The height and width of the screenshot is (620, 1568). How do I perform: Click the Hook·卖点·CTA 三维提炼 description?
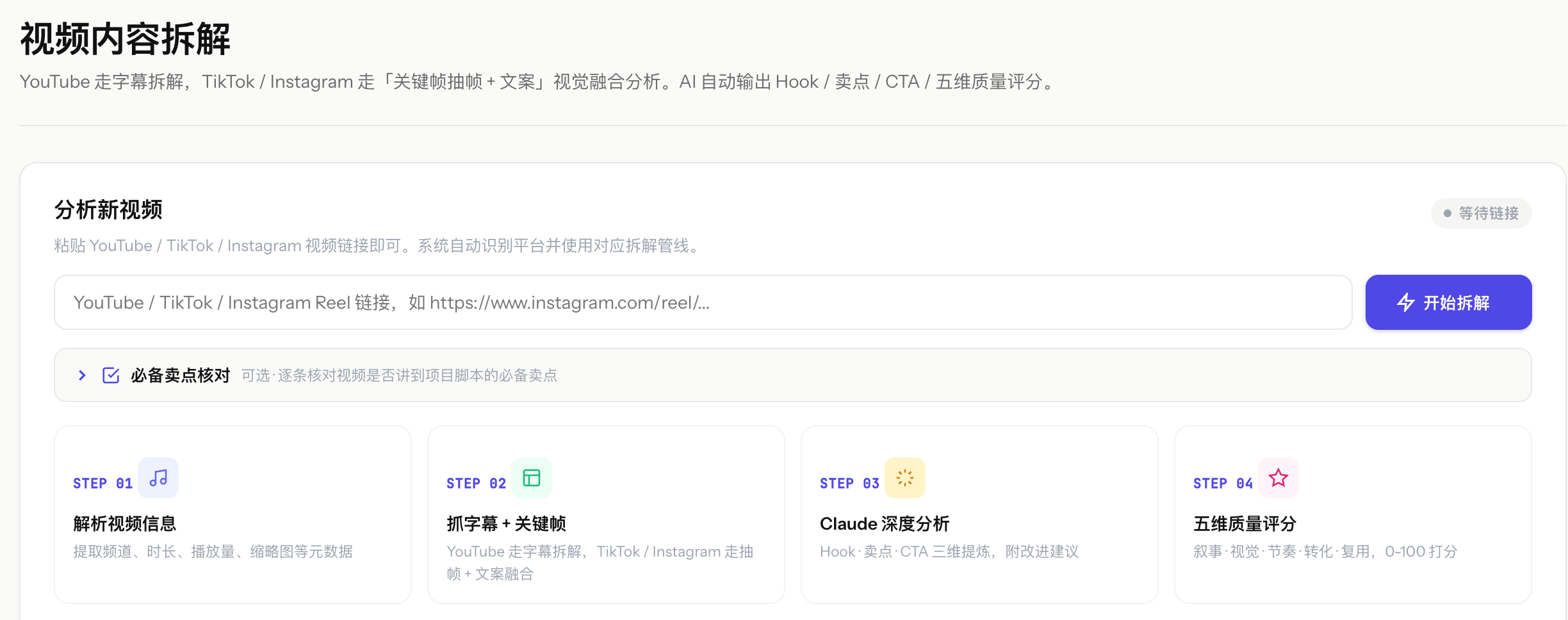[949, 551]
